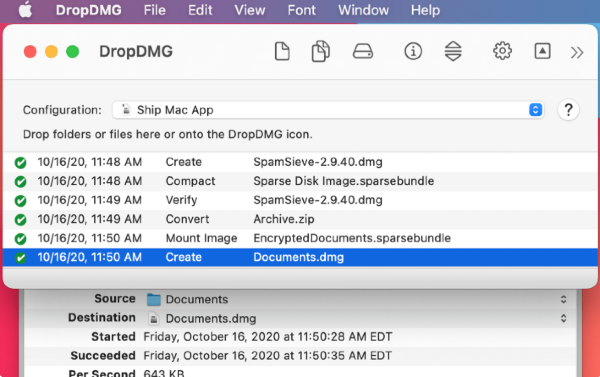Select the Convert Archive.zip row

tap(300, 219)
